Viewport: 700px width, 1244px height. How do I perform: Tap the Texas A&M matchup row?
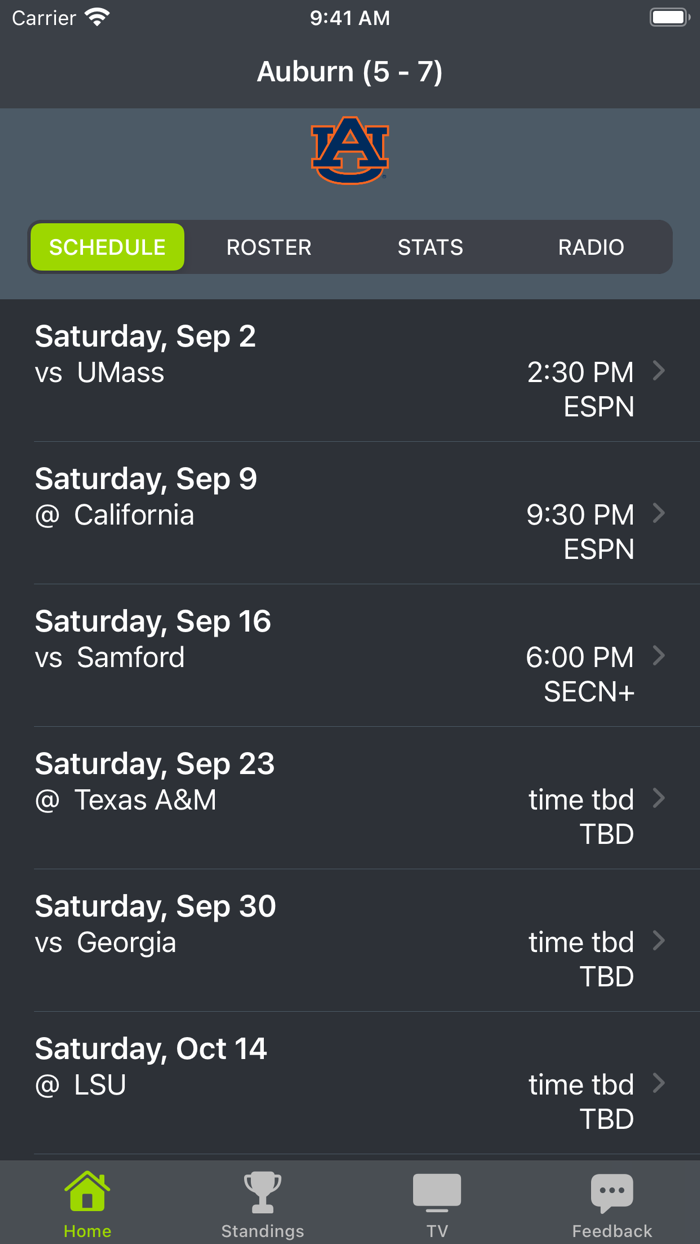(350, 798)
